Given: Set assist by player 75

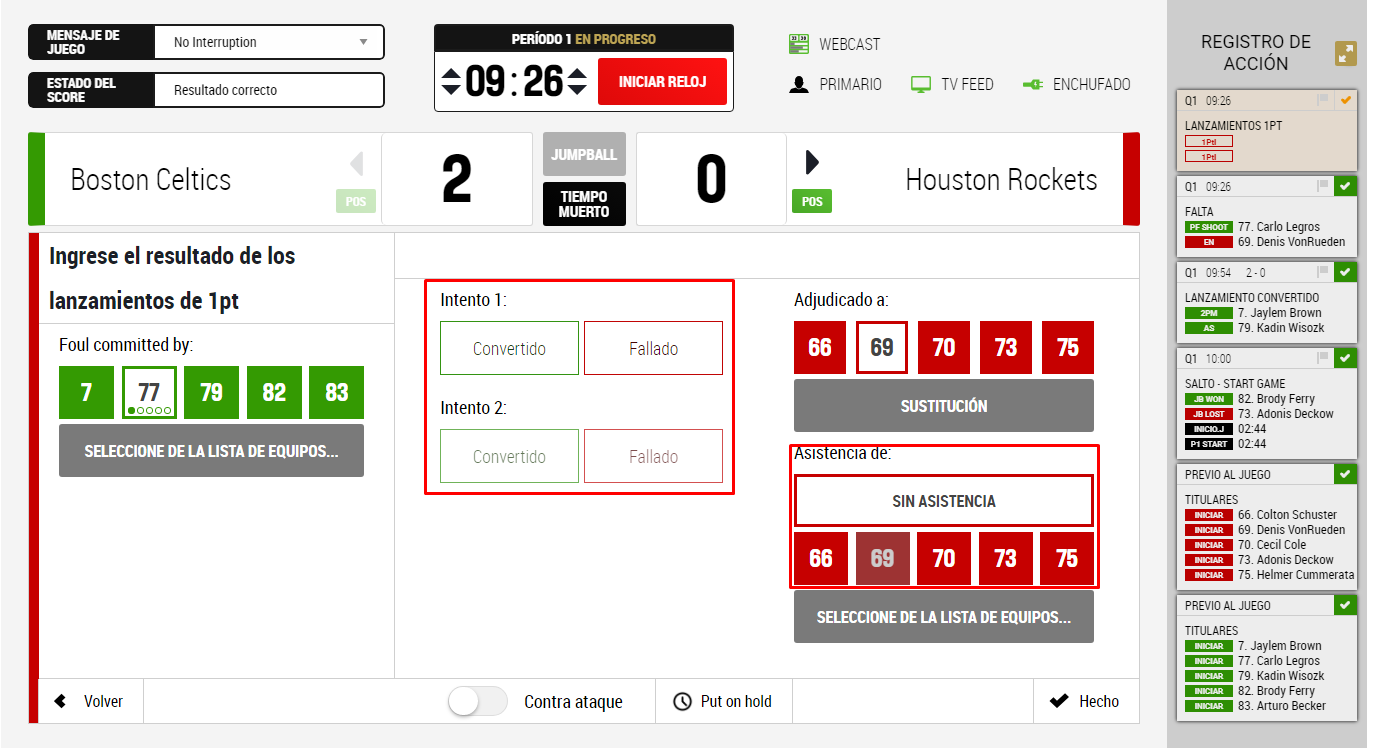Looking at the screenshot, I should coord(1067,558).
